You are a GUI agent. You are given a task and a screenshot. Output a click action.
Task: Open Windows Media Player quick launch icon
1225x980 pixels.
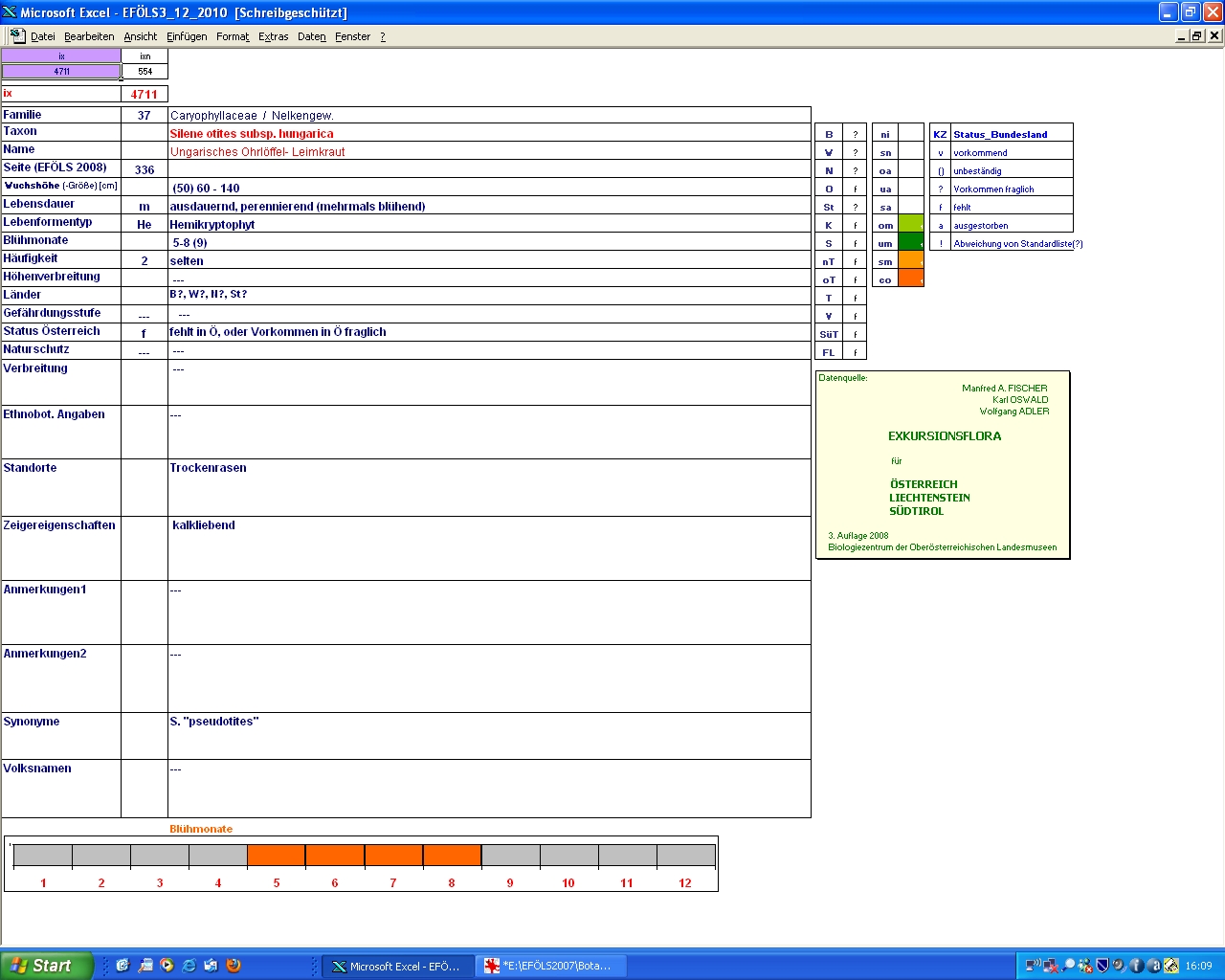[167, 966]
